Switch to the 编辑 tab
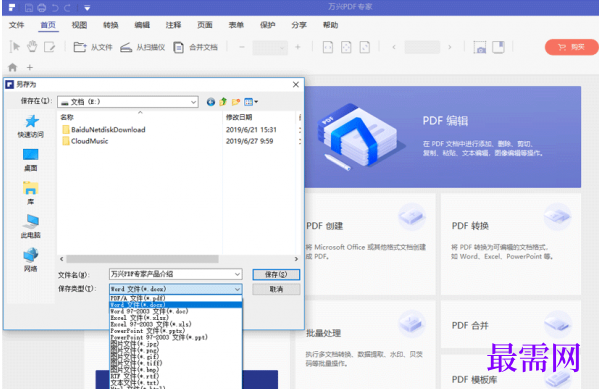 pos(142,25)
